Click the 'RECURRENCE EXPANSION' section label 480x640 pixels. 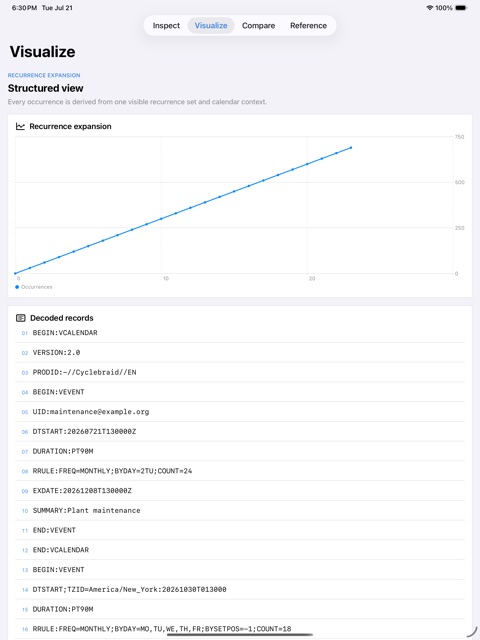(44, 75)
